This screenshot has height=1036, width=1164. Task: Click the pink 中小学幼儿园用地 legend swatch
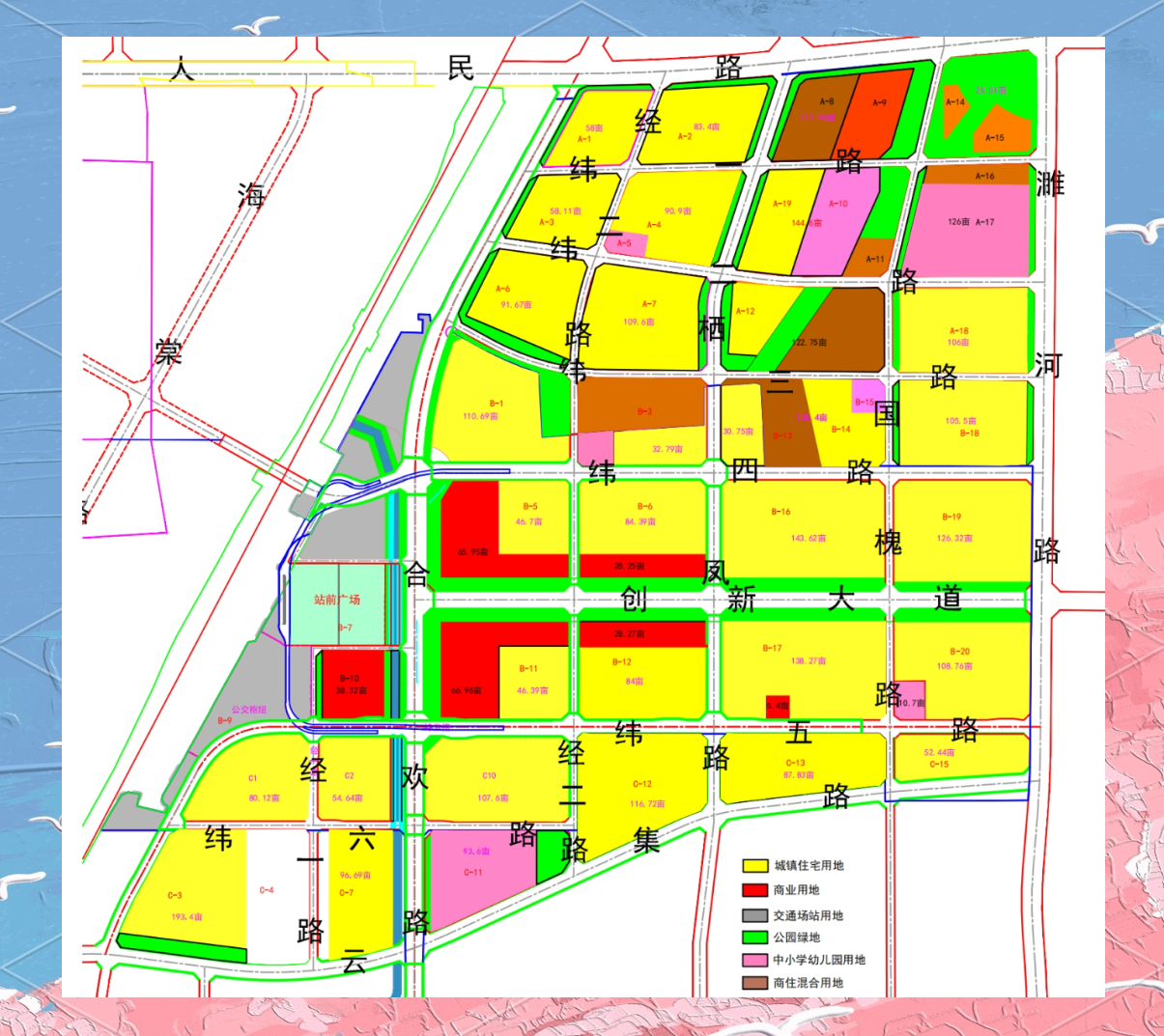pyautogui.click(x=755, y=961)
